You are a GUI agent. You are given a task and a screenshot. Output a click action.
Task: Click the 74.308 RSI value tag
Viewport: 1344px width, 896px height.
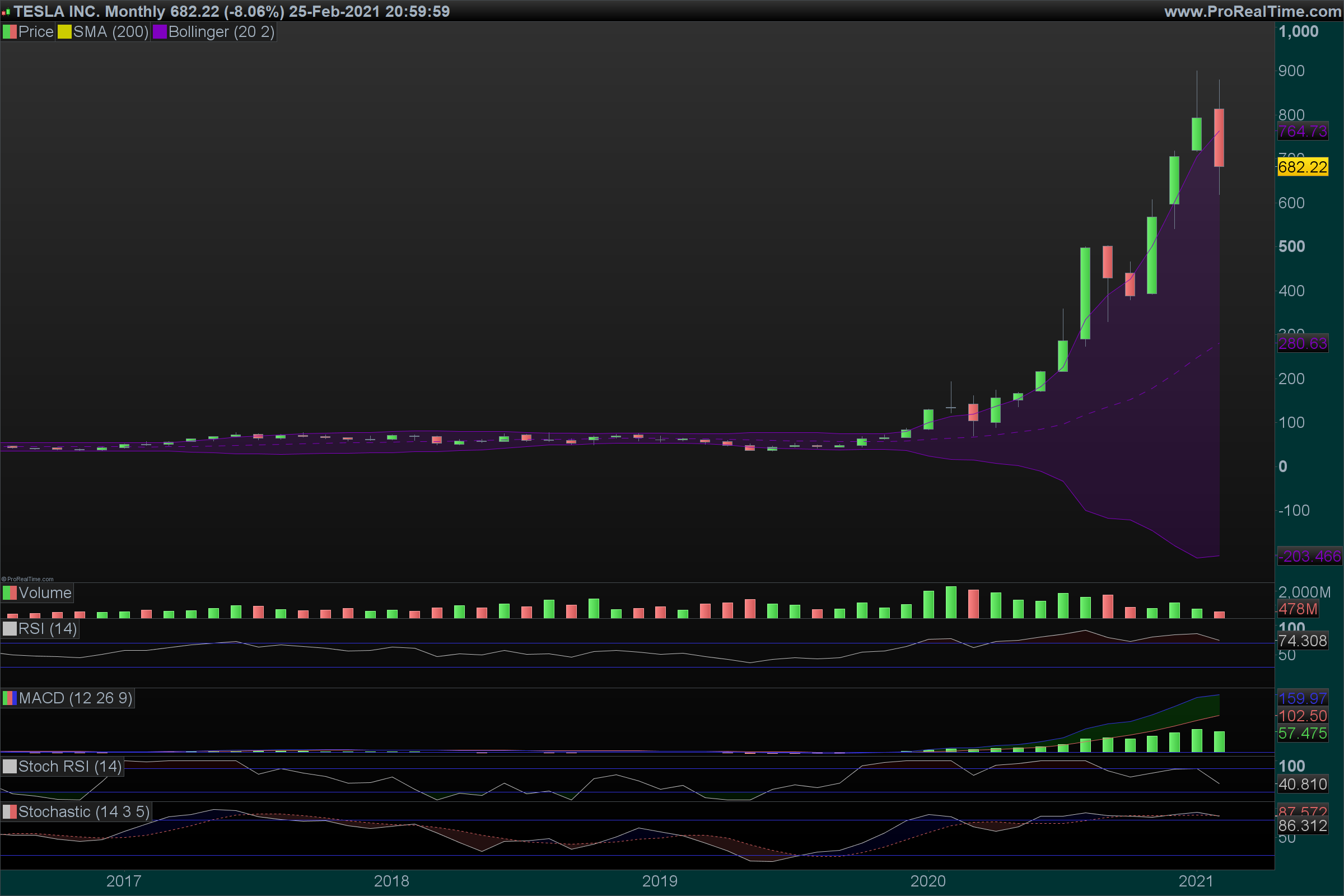coord(1303,641)
